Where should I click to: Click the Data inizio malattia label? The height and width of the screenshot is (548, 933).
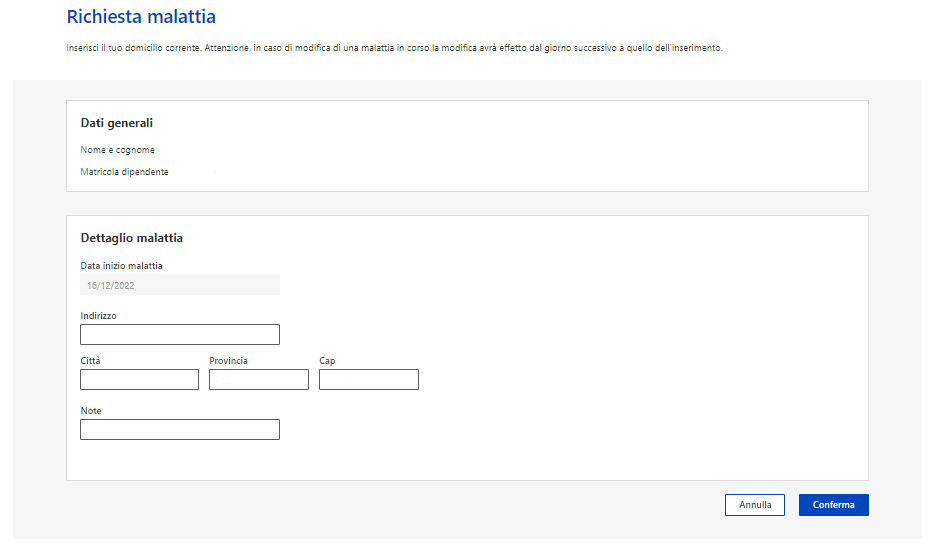tap(121, 266)
